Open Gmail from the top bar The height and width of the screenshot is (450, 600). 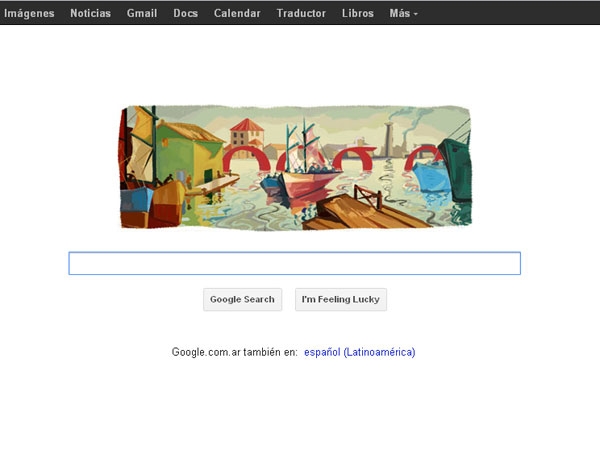coord(142,13)
